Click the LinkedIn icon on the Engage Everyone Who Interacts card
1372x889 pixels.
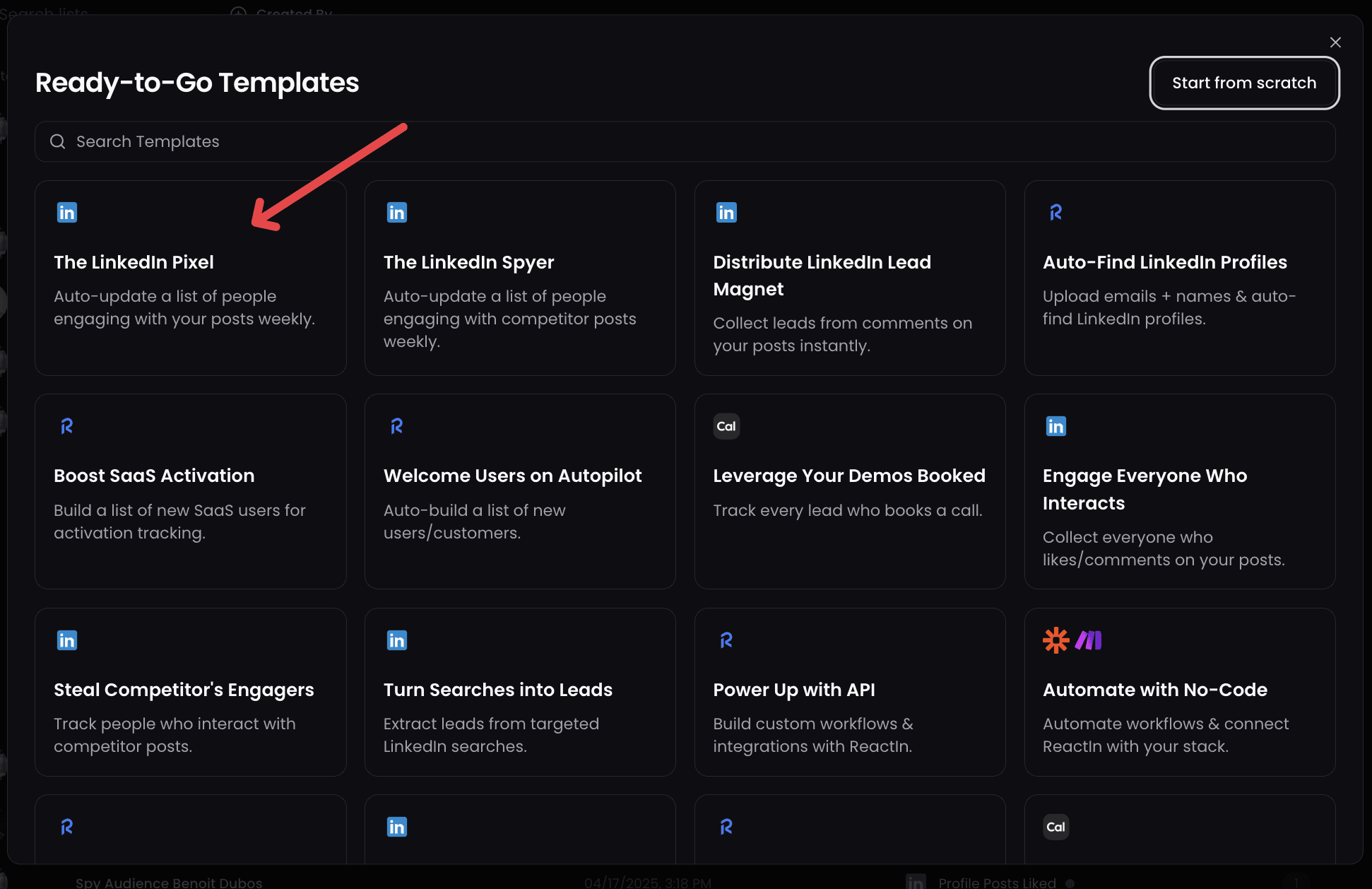click(x=1055, y=426)
